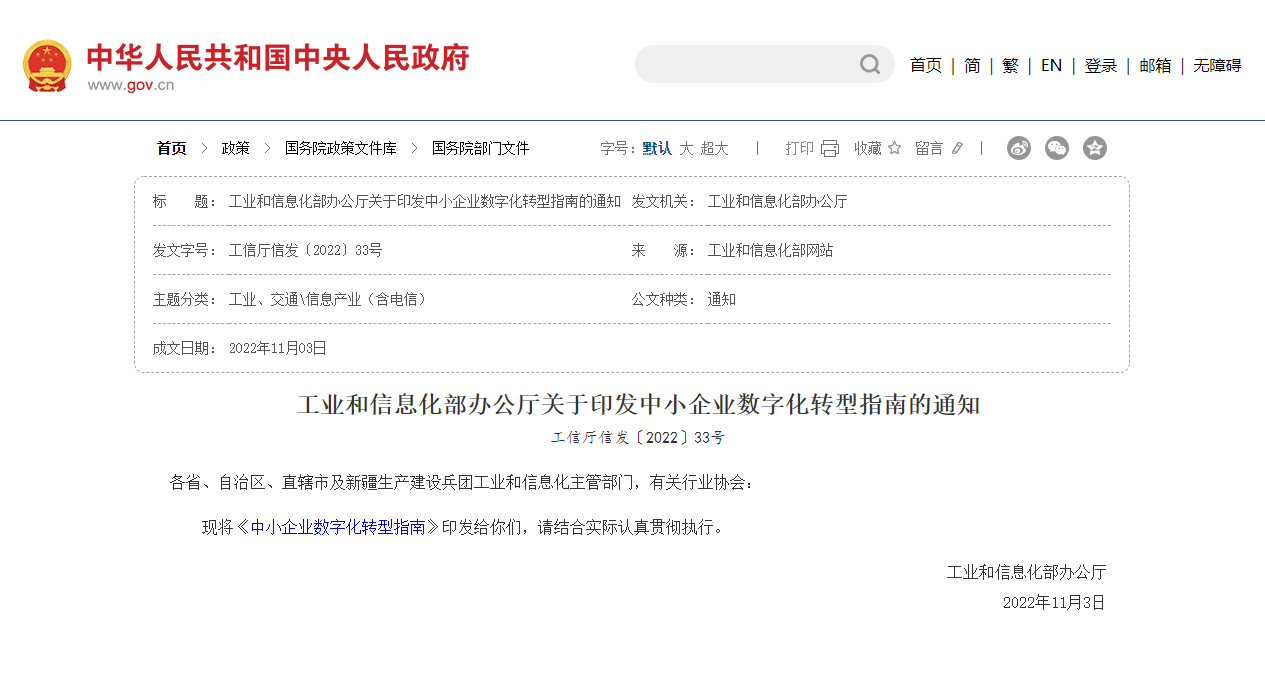Click topic value 工业、交通\信息产业（含电信）

(331, 299)
